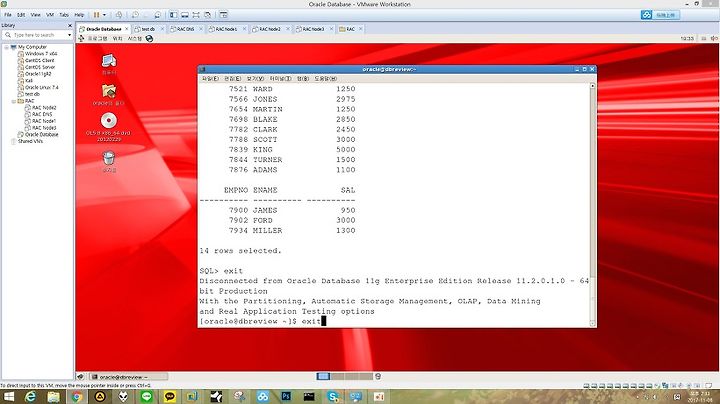Open the snapshot manager toolbar icon
Viewport: 720px width, 404px height.
(158, 15)
